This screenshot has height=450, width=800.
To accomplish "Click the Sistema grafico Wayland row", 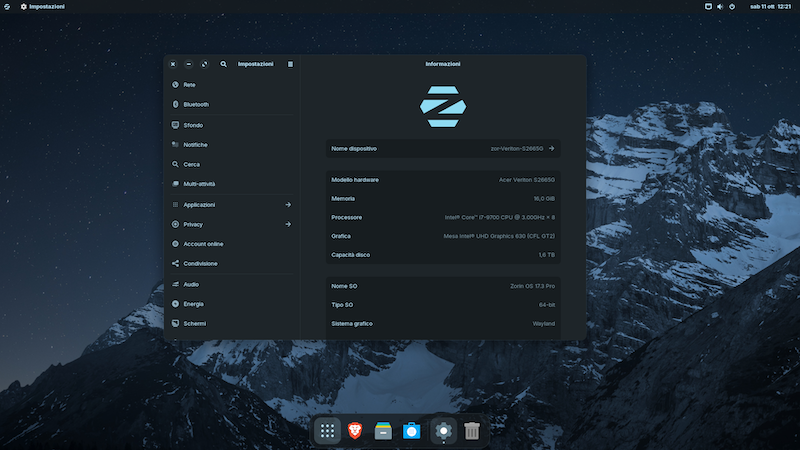I will coord(443,324).
